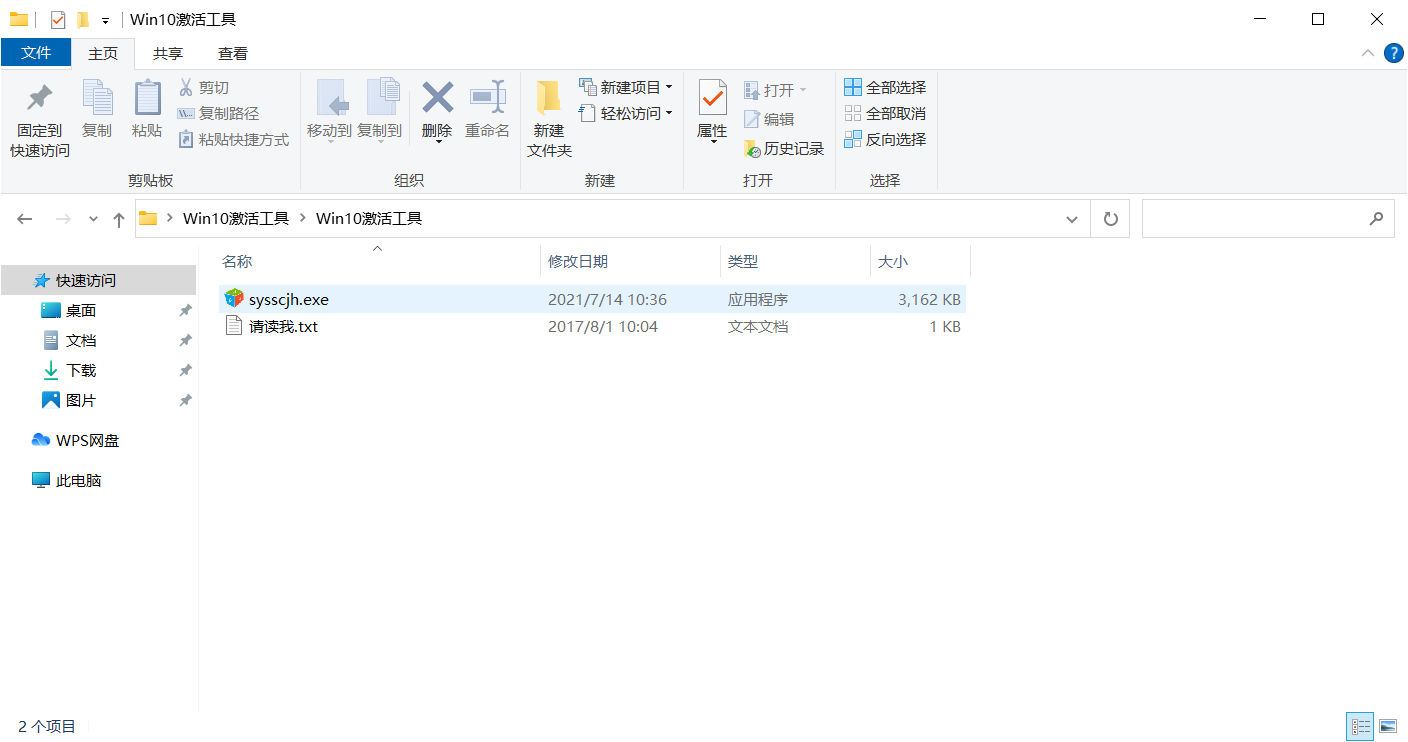
Task: Switch to View (查看) tab
Action: click(233, 53)
